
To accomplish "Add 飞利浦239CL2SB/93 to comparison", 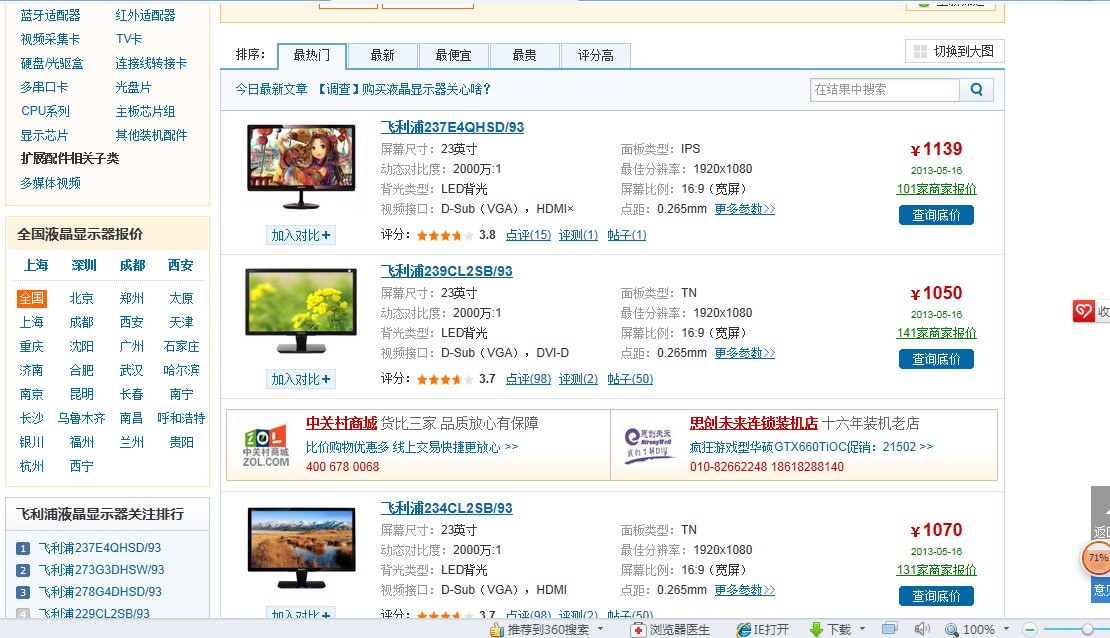I will pos(301,379).
